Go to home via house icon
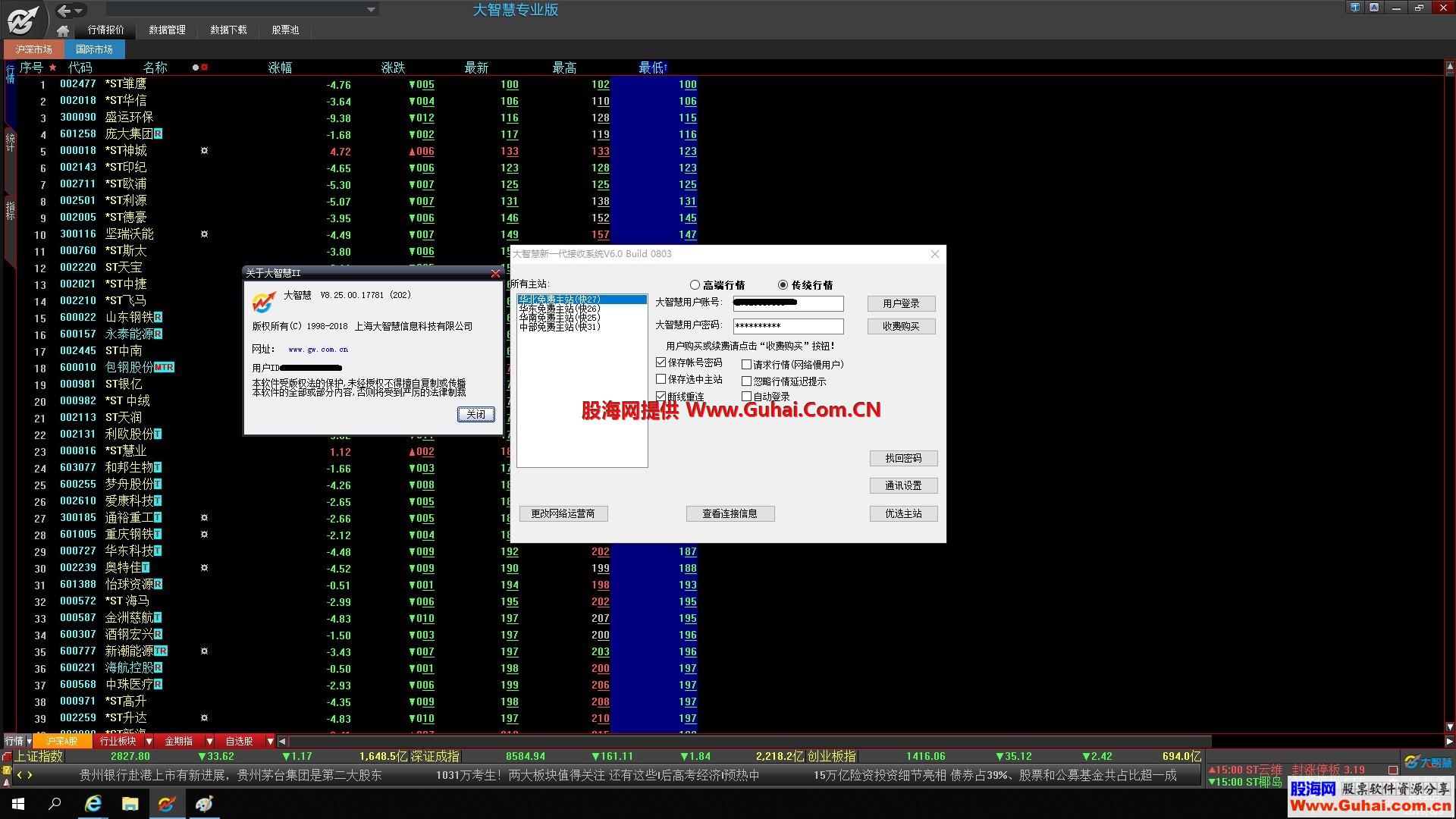Screen dimensions: 1456x819 (x=63, y=30)
